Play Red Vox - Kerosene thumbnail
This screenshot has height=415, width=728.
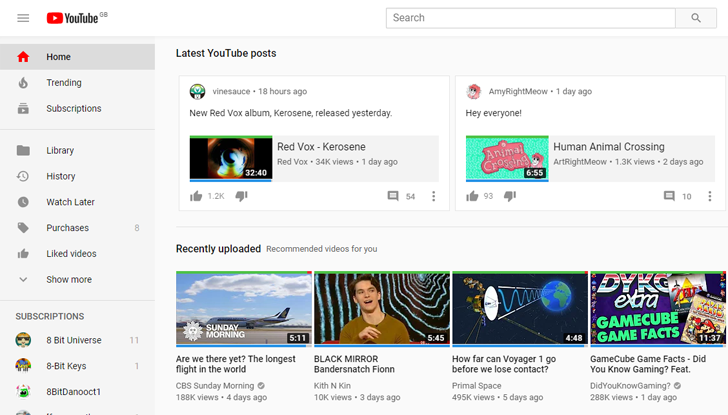click(x=231, y=158)
